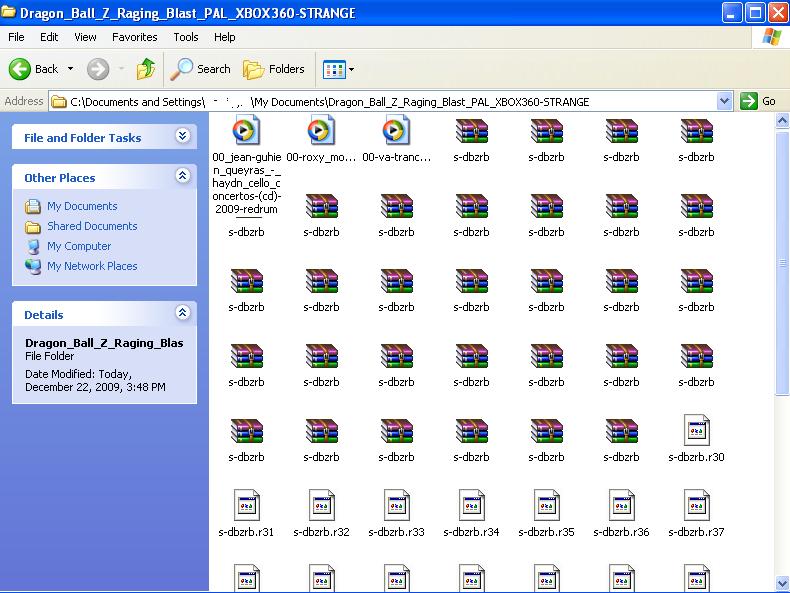Minimize the Explorer window
790x593 pixels.
[732, 13]
